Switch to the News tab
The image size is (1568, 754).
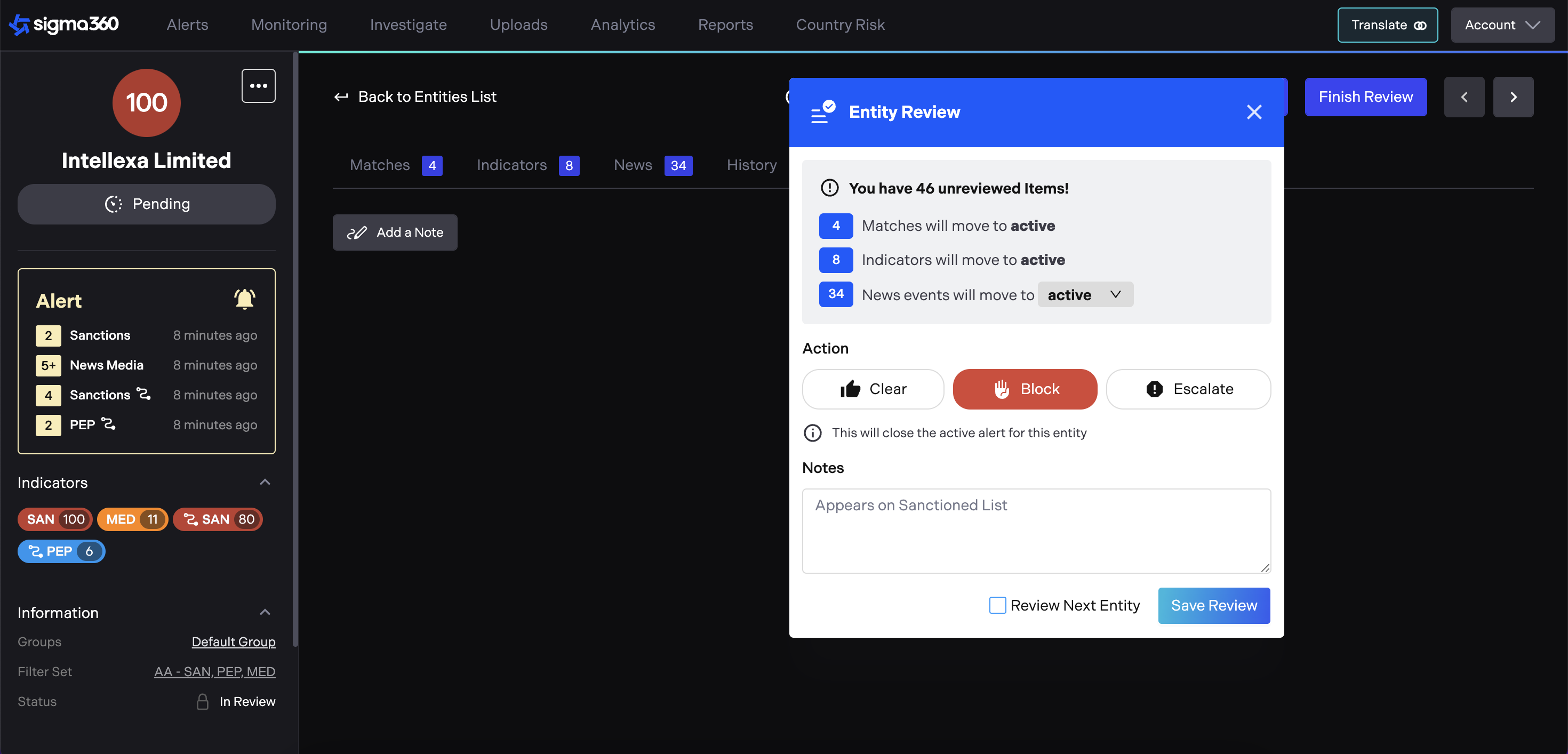tap(633, 165)
